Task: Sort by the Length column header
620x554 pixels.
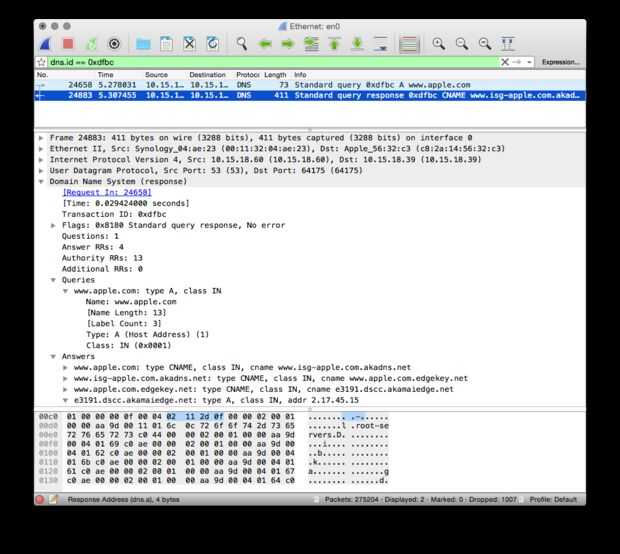Action: coord(275,75)
